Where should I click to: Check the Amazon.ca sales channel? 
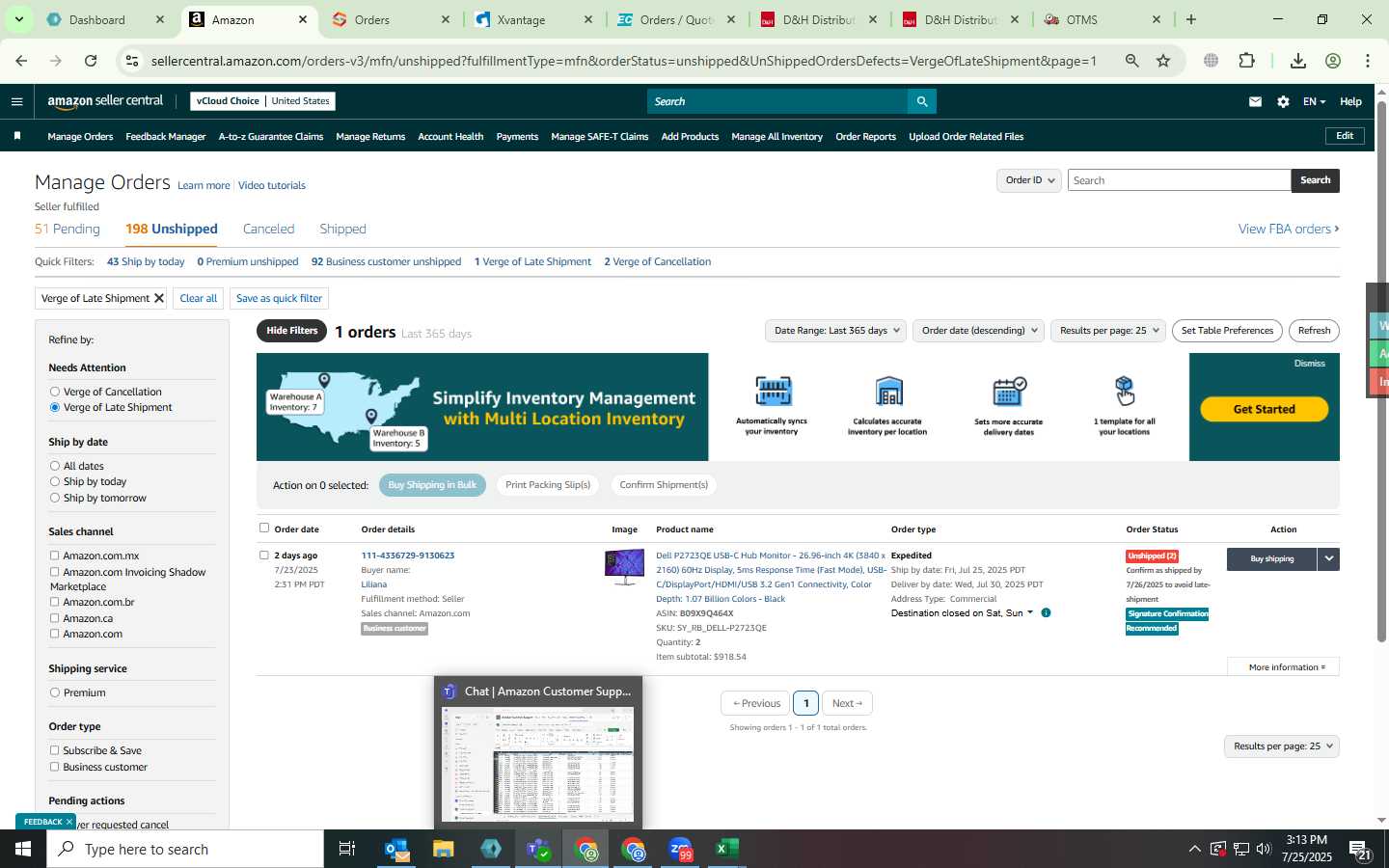(55, 618)
